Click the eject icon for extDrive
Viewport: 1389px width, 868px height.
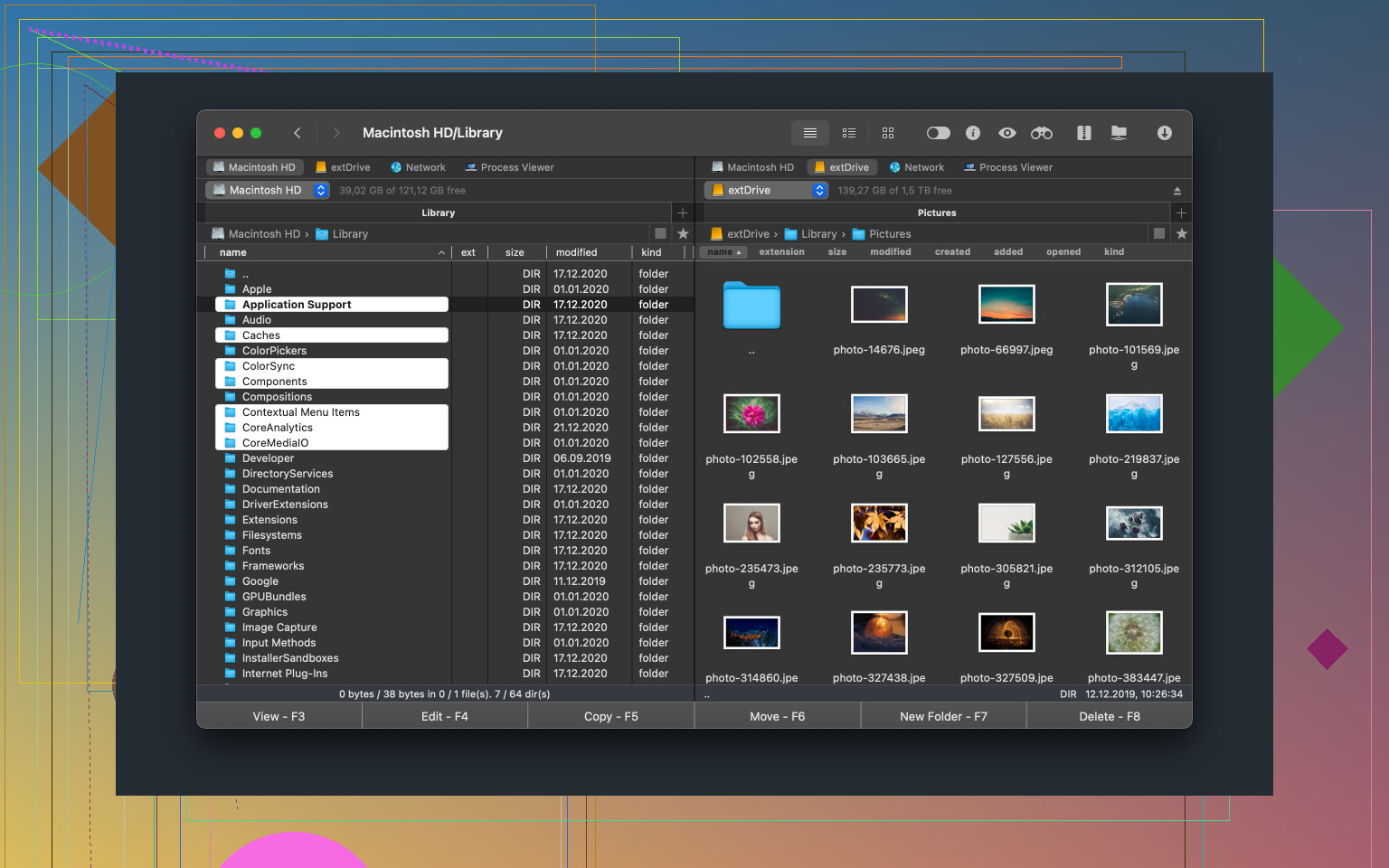1177,191
